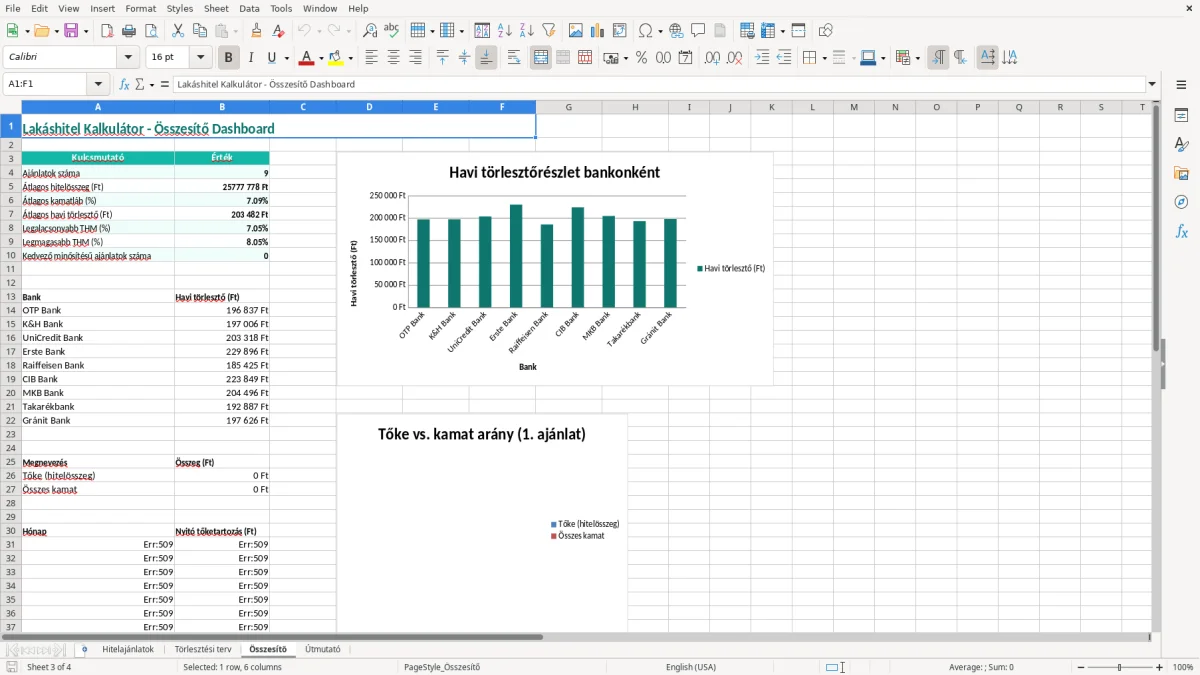
Task: Click the Format as Percent icon
Action: [641, 58]
